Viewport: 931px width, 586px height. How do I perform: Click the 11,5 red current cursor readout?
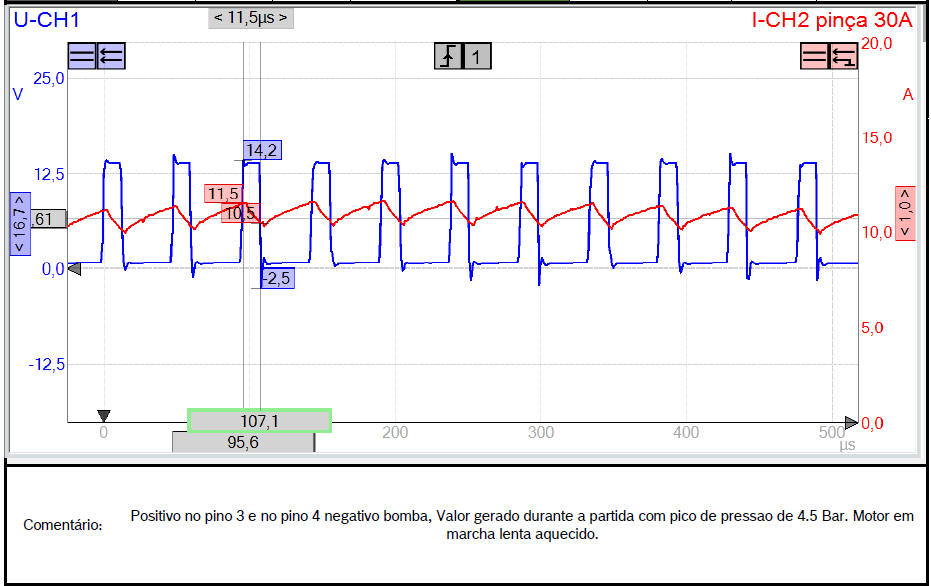click(x=223, y=193)
